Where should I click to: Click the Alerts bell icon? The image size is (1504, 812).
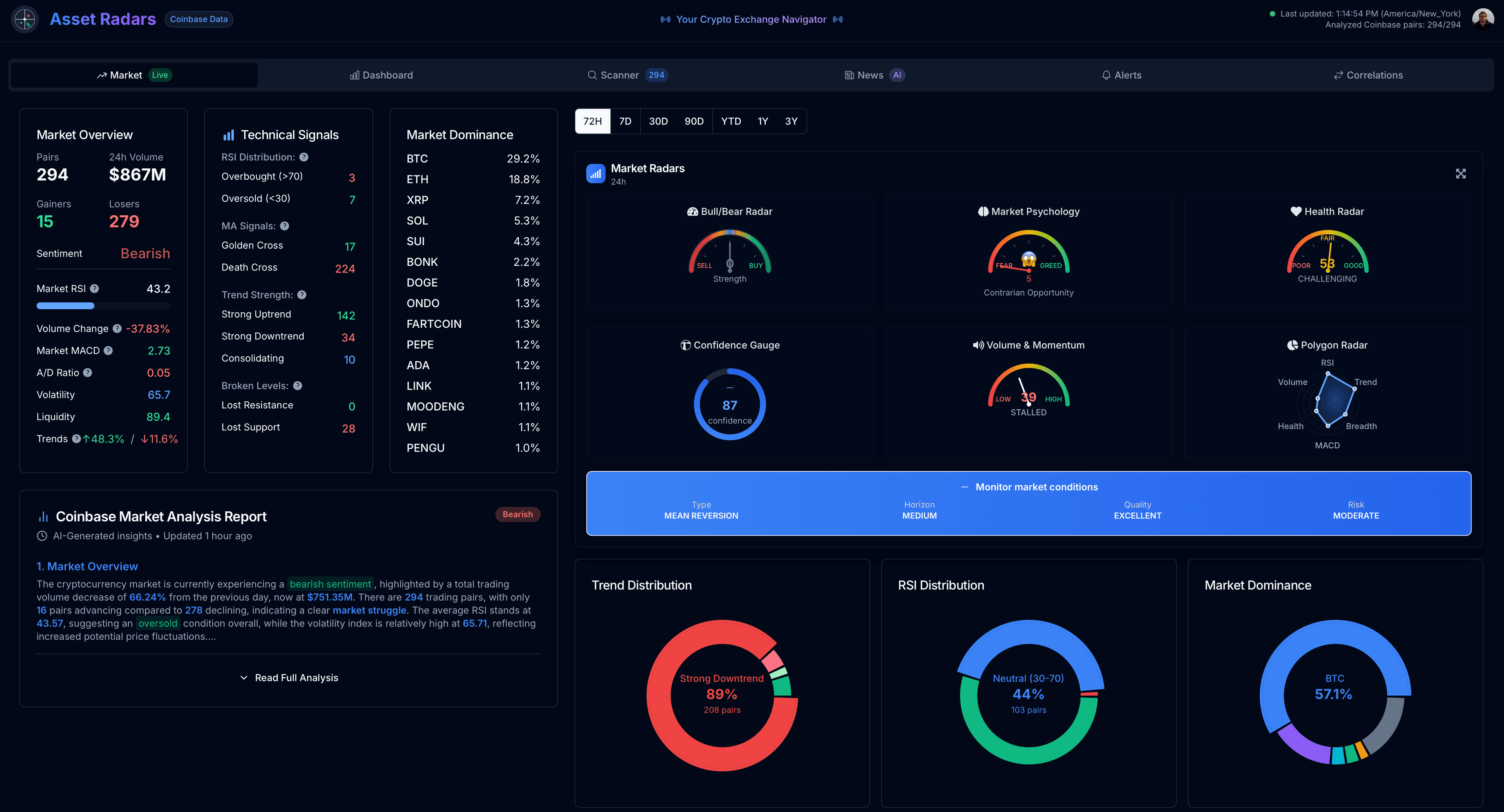tap(1106, 75)
